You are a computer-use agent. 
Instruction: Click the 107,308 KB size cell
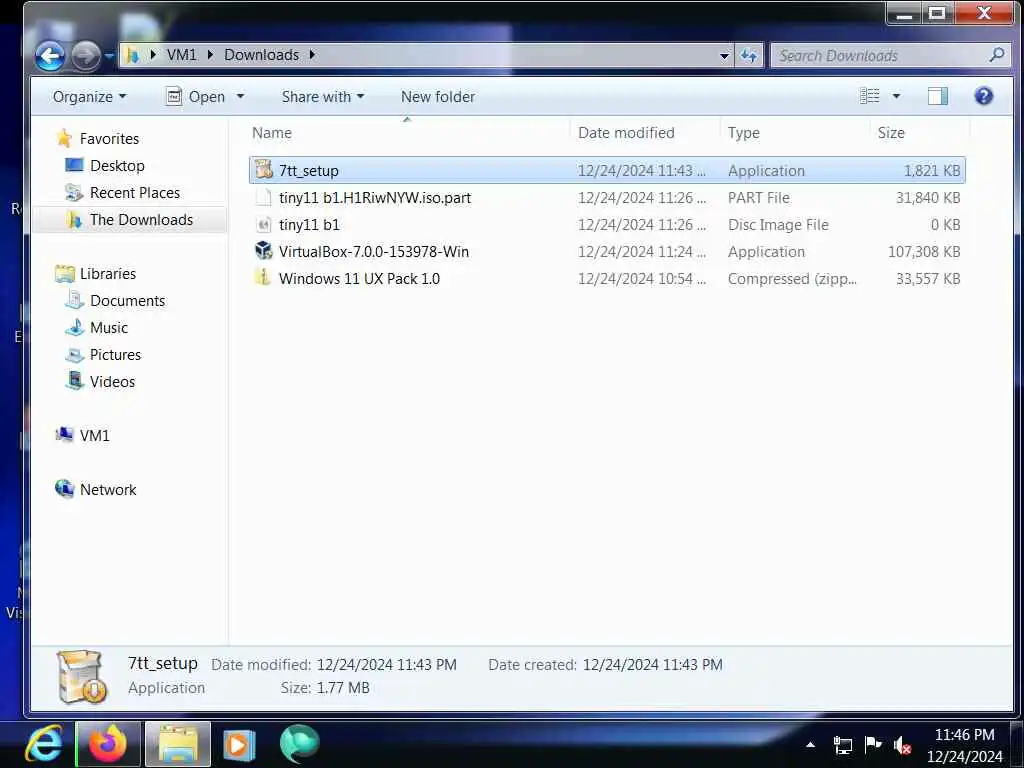[923, 251]
